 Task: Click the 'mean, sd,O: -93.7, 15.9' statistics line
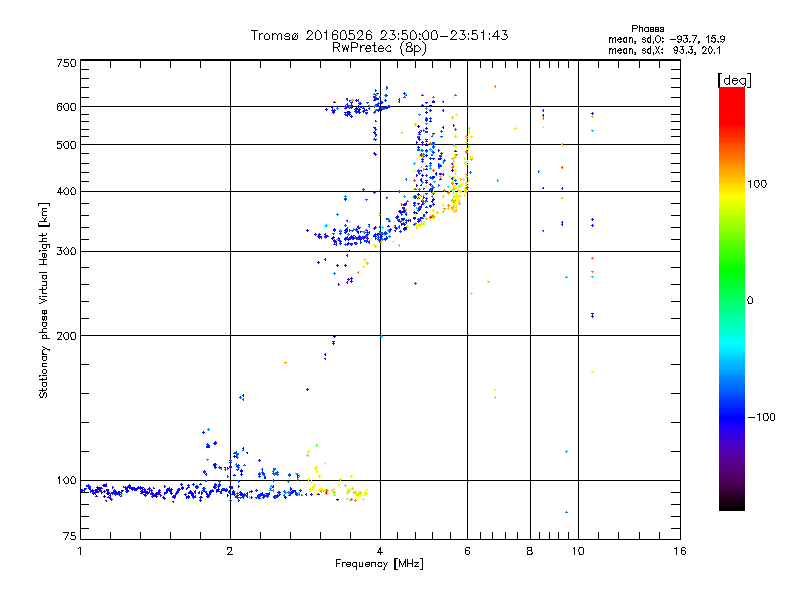click(x=666, y=39)
